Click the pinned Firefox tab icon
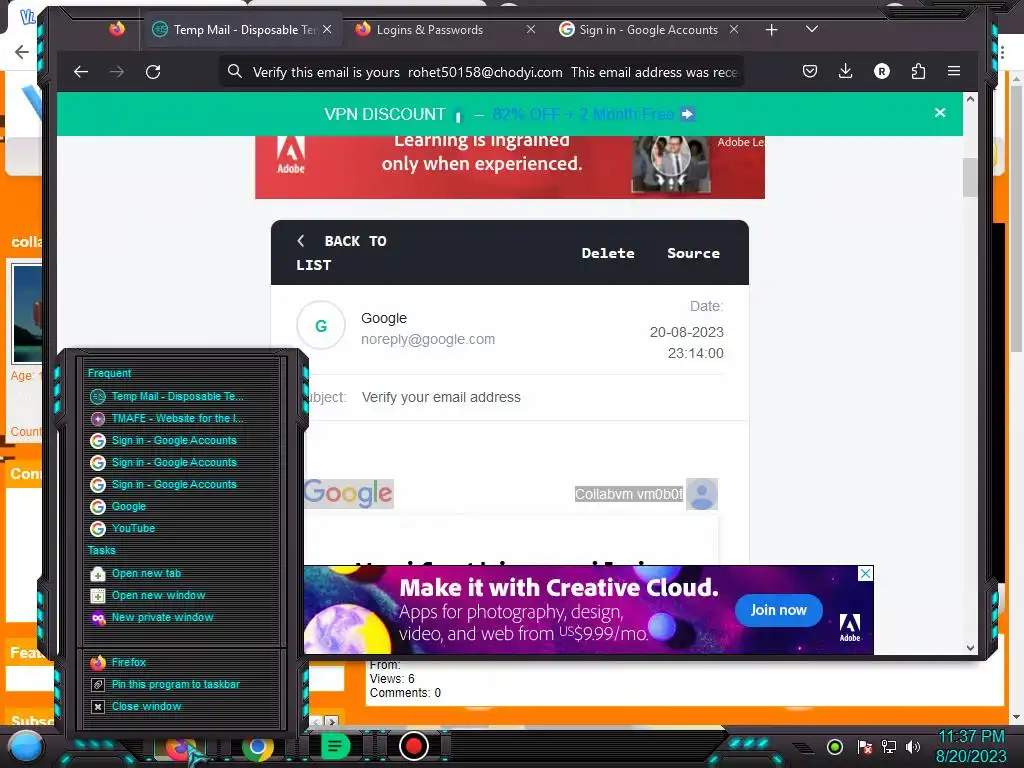 (117, 29)
